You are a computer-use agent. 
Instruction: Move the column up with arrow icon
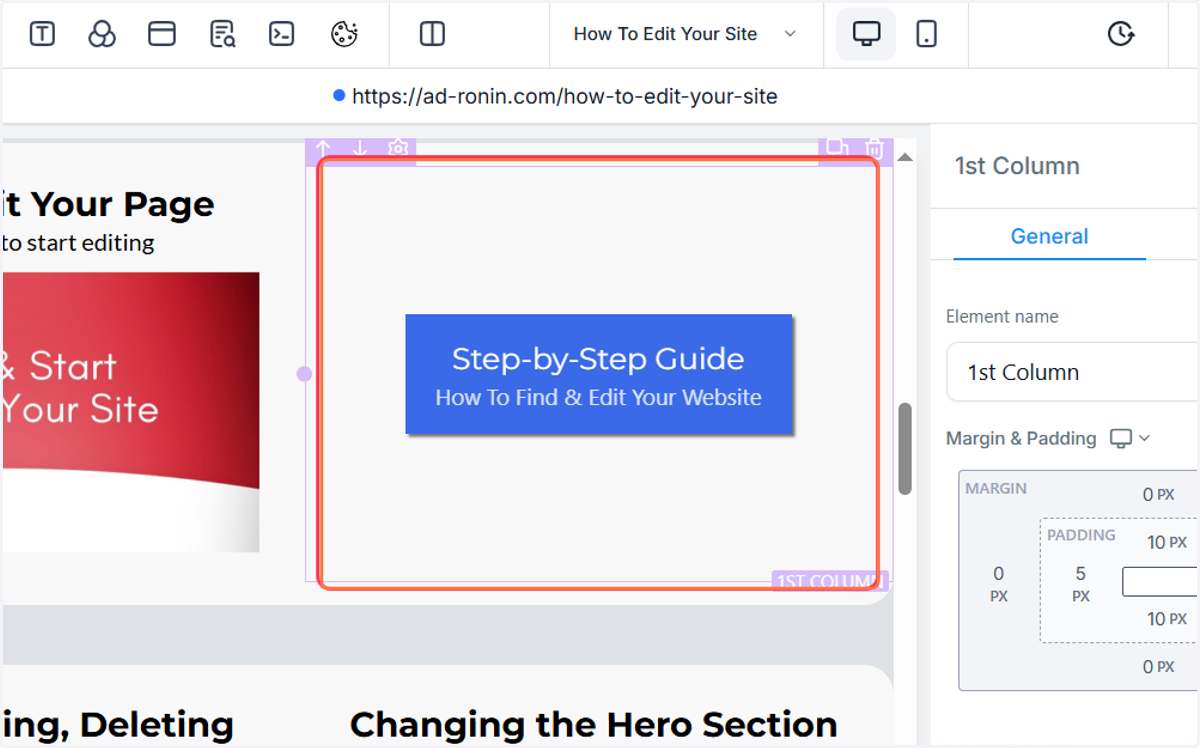pyautogui.click(x=323, y=149)
